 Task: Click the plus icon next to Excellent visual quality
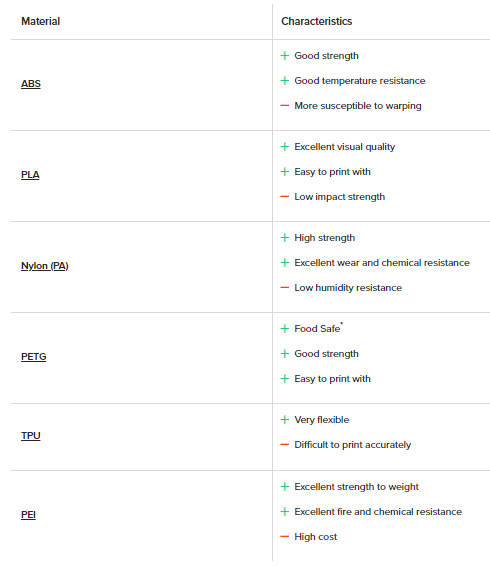click(x=285, y=147)
